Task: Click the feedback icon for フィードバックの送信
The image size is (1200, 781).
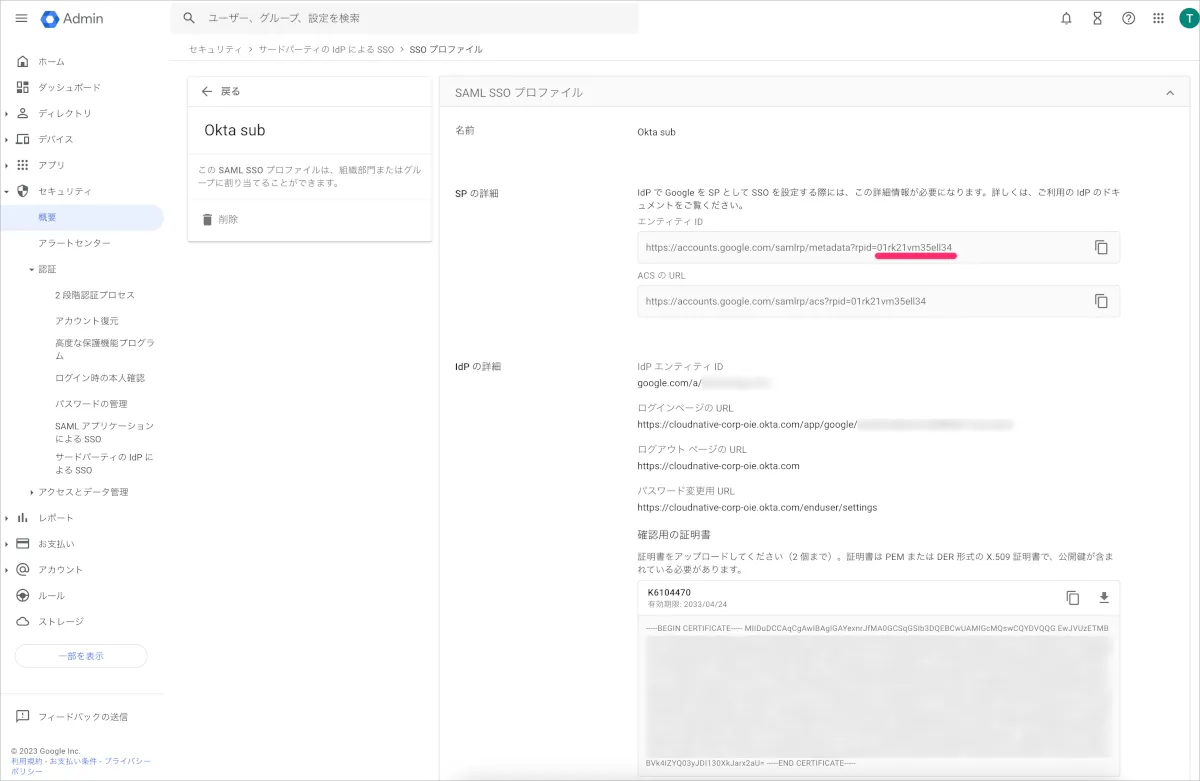Action: pos(23,717)
